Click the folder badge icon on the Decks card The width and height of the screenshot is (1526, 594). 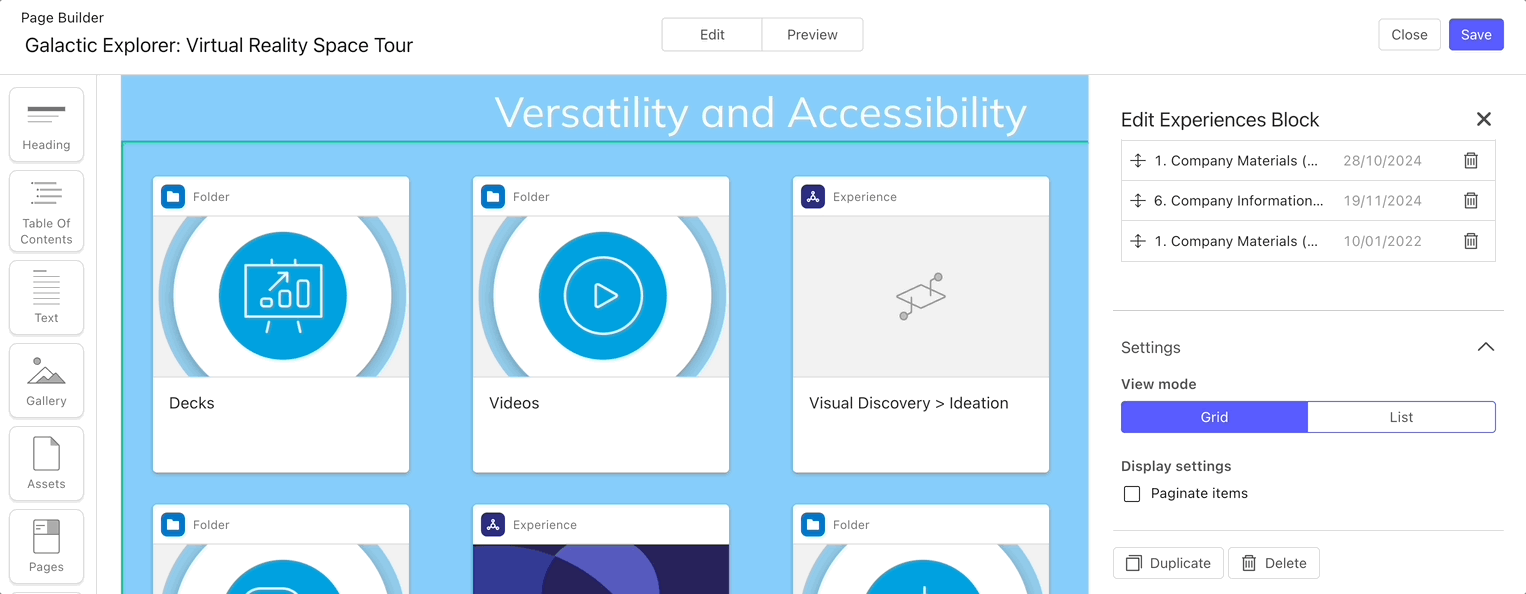click(173, 197)
